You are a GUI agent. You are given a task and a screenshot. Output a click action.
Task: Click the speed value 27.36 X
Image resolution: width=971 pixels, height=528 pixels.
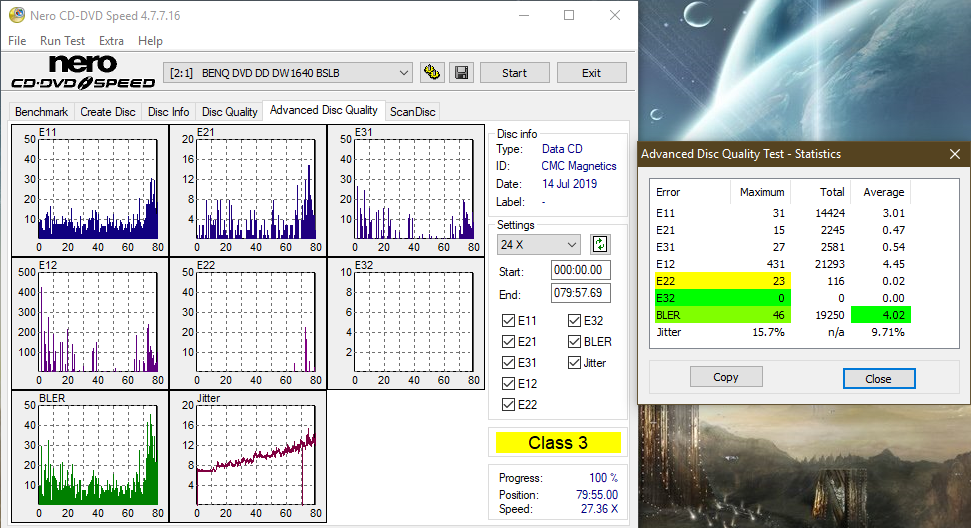[599, 509]
